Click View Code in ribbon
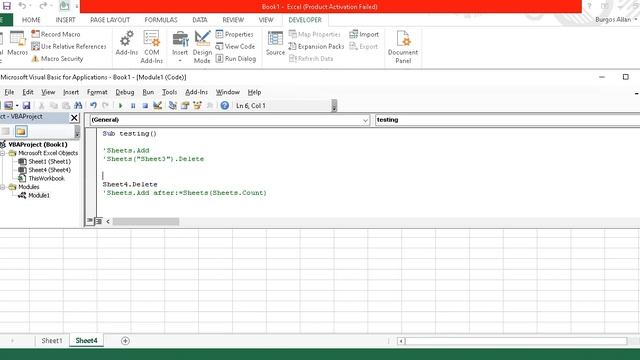Viewport: 640px width, 360px height. pos(235,47)
